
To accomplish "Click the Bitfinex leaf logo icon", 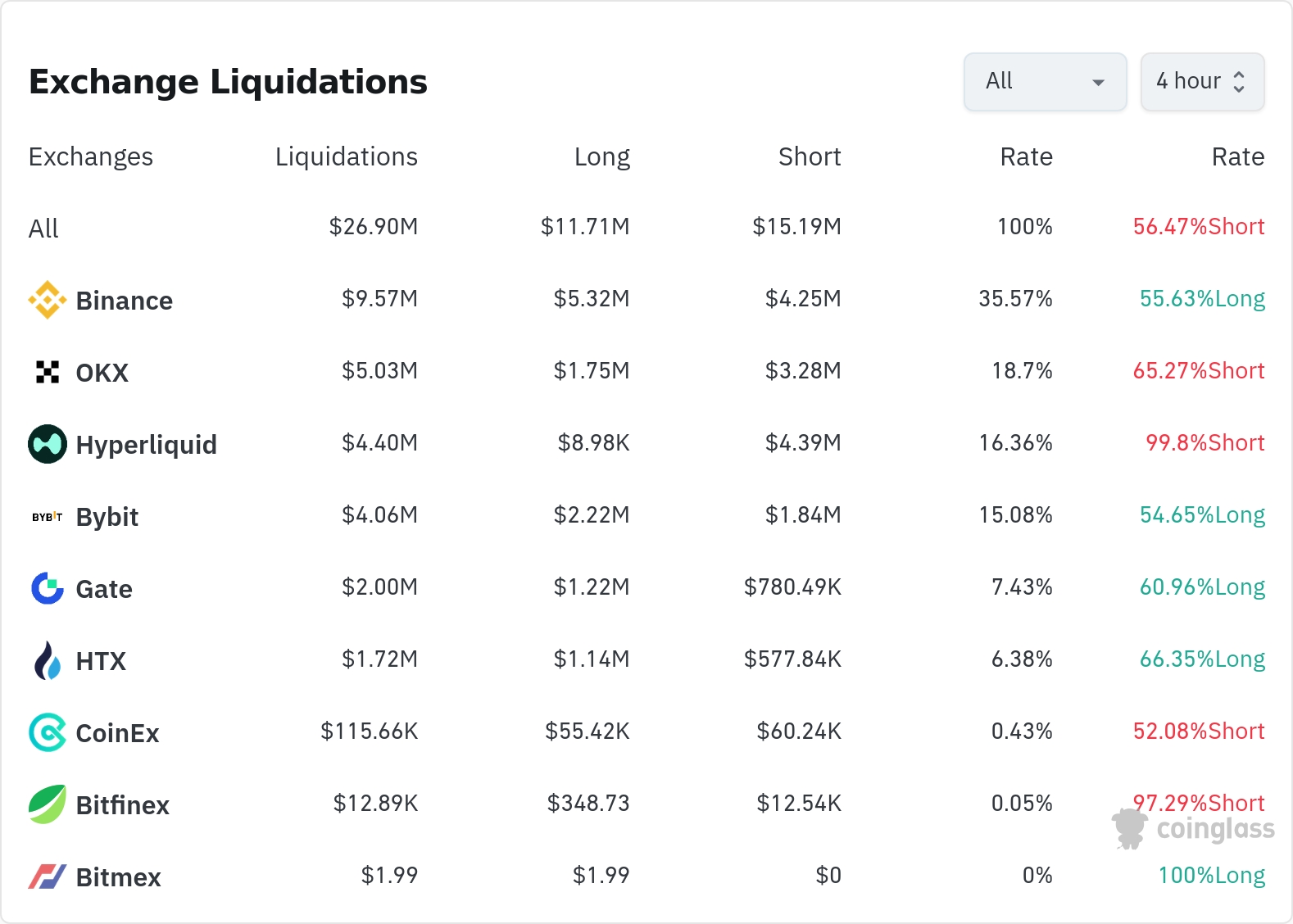I will point(48,804).
